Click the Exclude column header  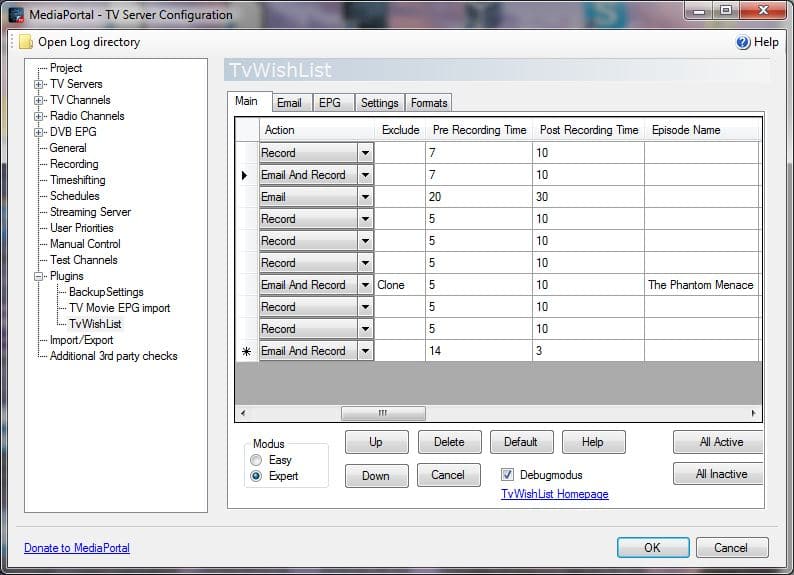400,130
